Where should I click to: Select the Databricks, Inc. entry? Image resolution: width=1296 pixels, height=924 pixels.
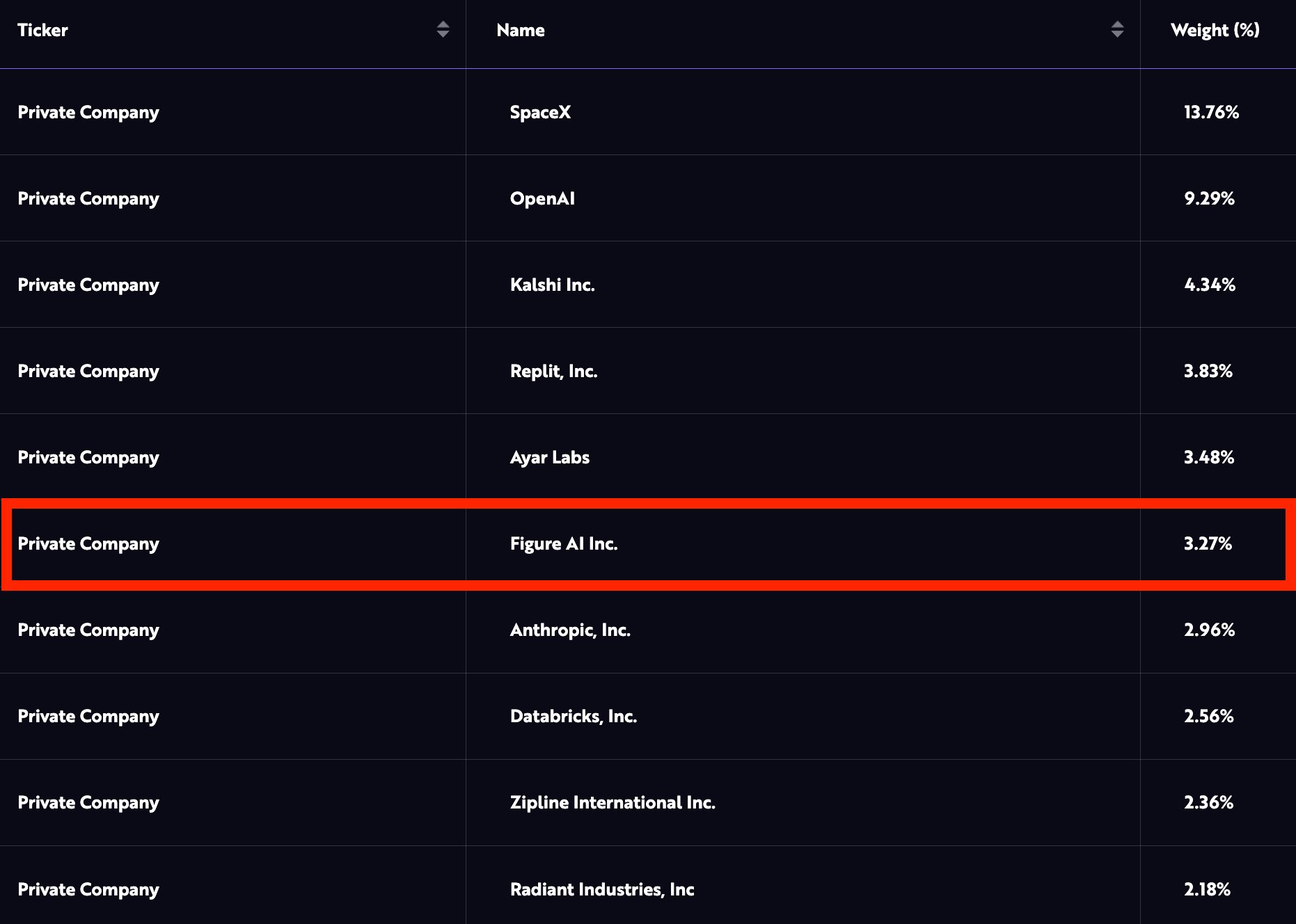(574, 716)
